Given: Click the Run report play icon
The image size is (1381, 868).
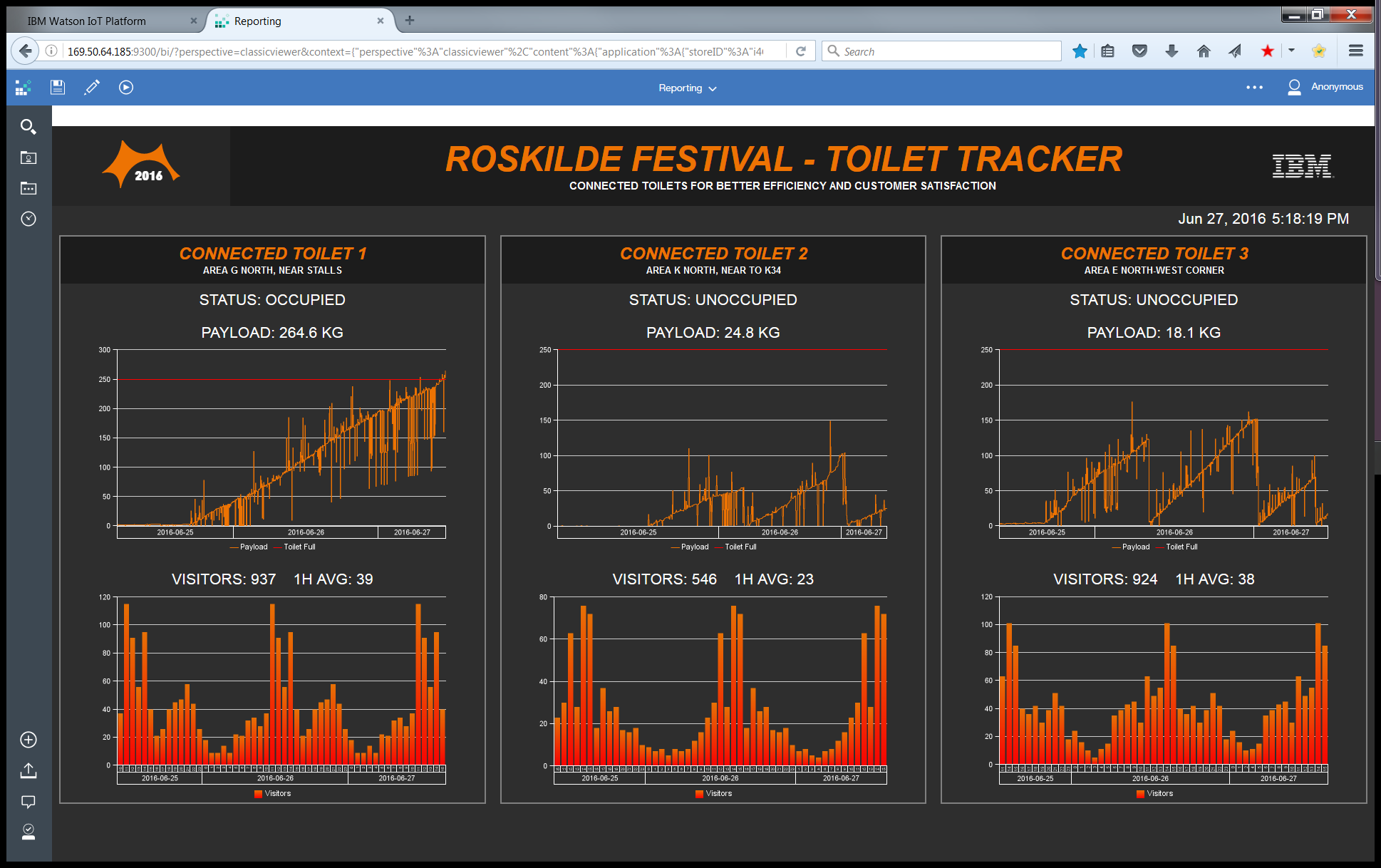Looking at the screenshot, I should (126, 87).
